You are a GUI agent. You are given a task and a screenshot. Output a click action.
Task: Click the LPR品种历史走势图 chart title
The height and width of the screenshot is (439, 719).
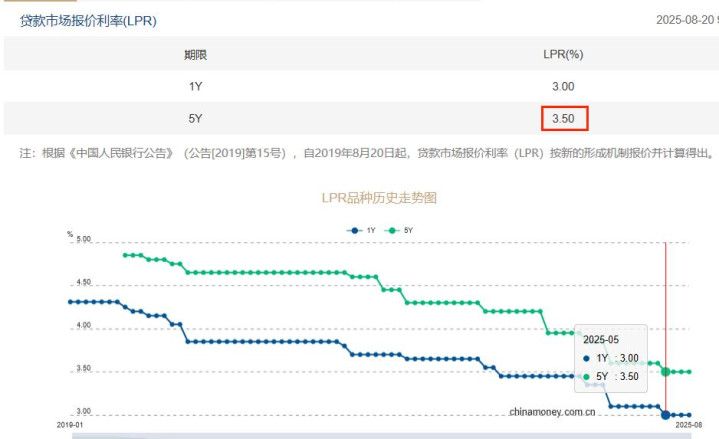379,198
